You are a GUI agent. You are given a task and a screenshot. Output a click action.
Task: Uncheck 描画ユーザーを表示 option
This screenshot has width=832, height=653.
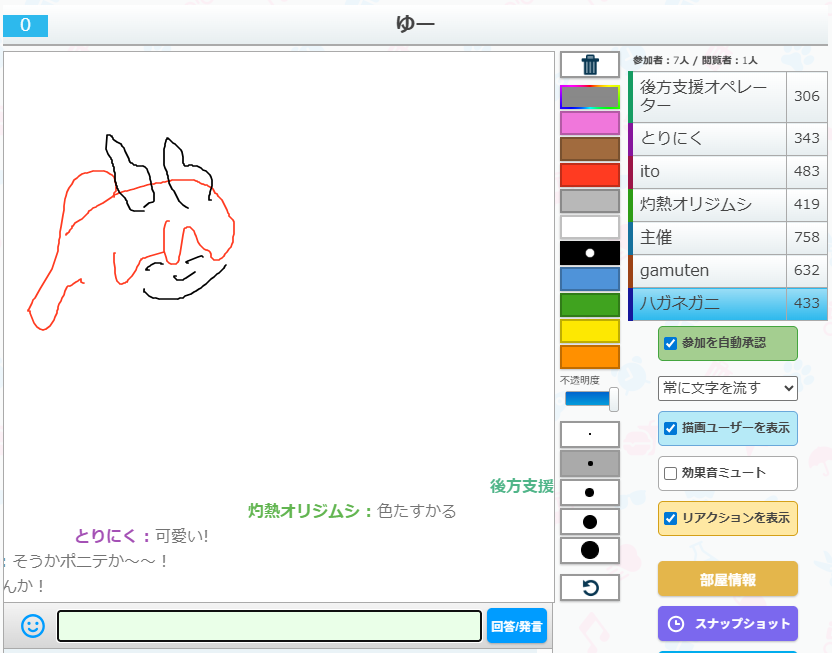click(x=671, y=429)
